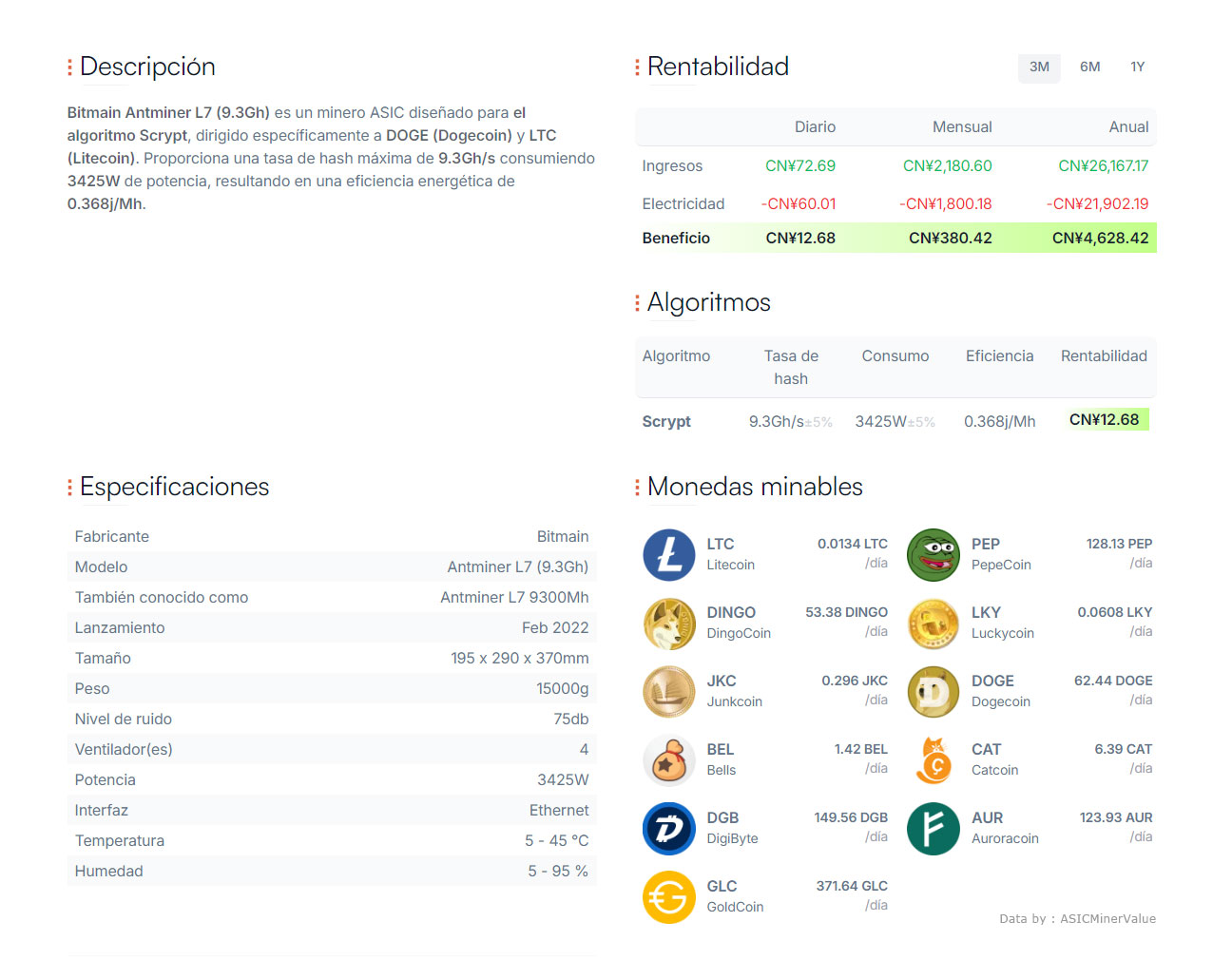Screen dimensions: 1232x979
Task: Open the DINGO DingoCoin link
Action: click(x=739, y=623)
